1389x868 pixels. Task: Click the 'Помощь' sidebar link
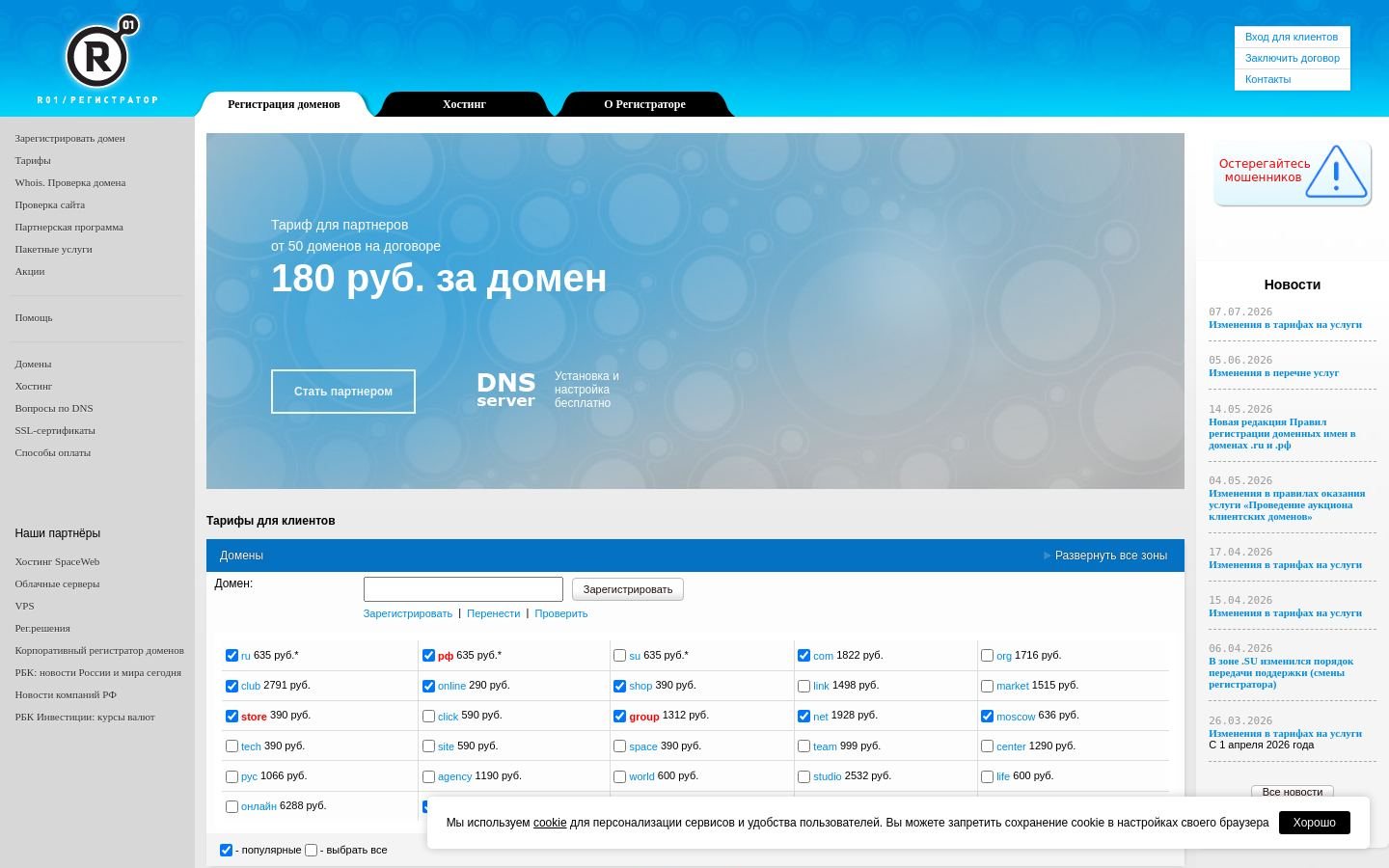(x=34, y=317)
